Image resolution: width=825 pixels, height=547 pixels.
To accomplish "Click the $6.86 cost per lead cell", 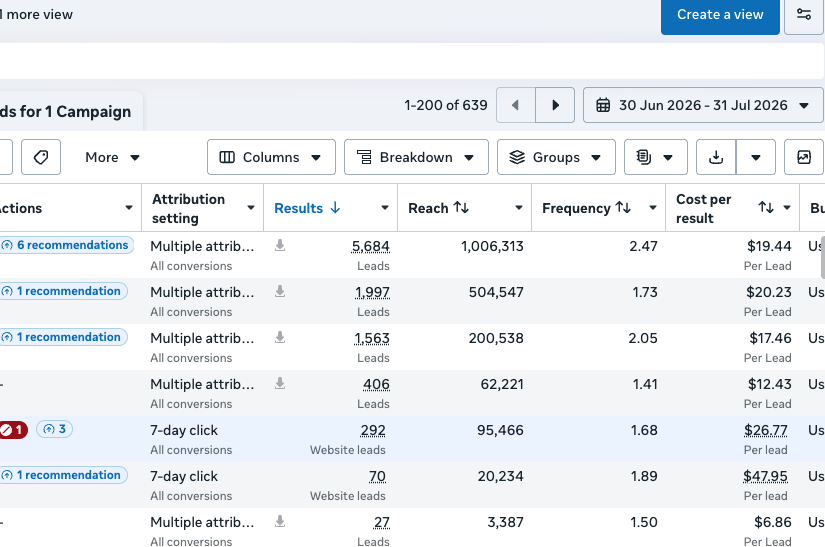I will pyautogui.click(x=773, y=522).
